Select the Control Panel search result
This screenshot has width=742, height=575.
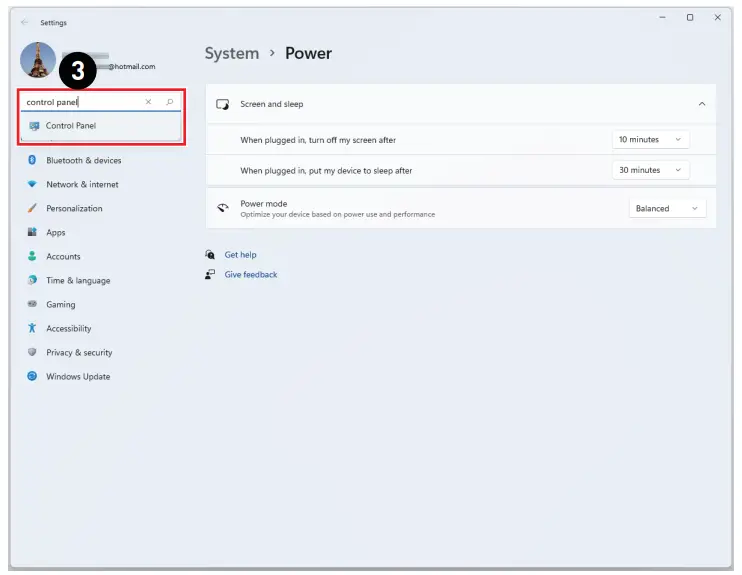(71, 126)
